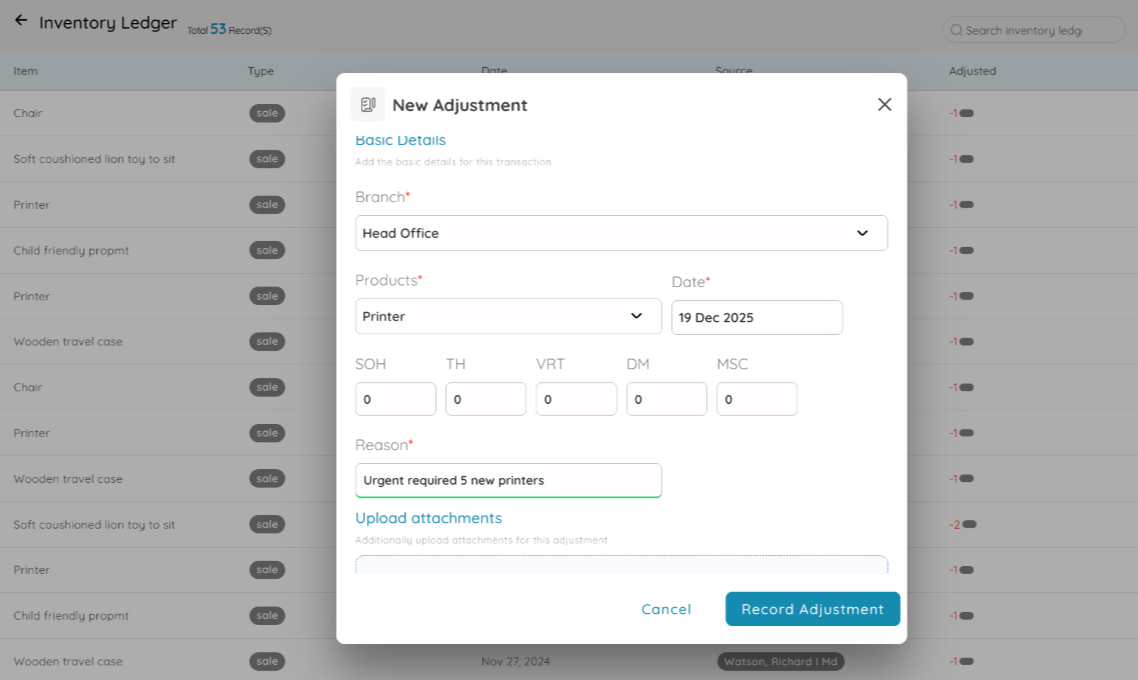
Task: Open the Branch dropdown showing Head Office
Action: click(x=621, y=233)
